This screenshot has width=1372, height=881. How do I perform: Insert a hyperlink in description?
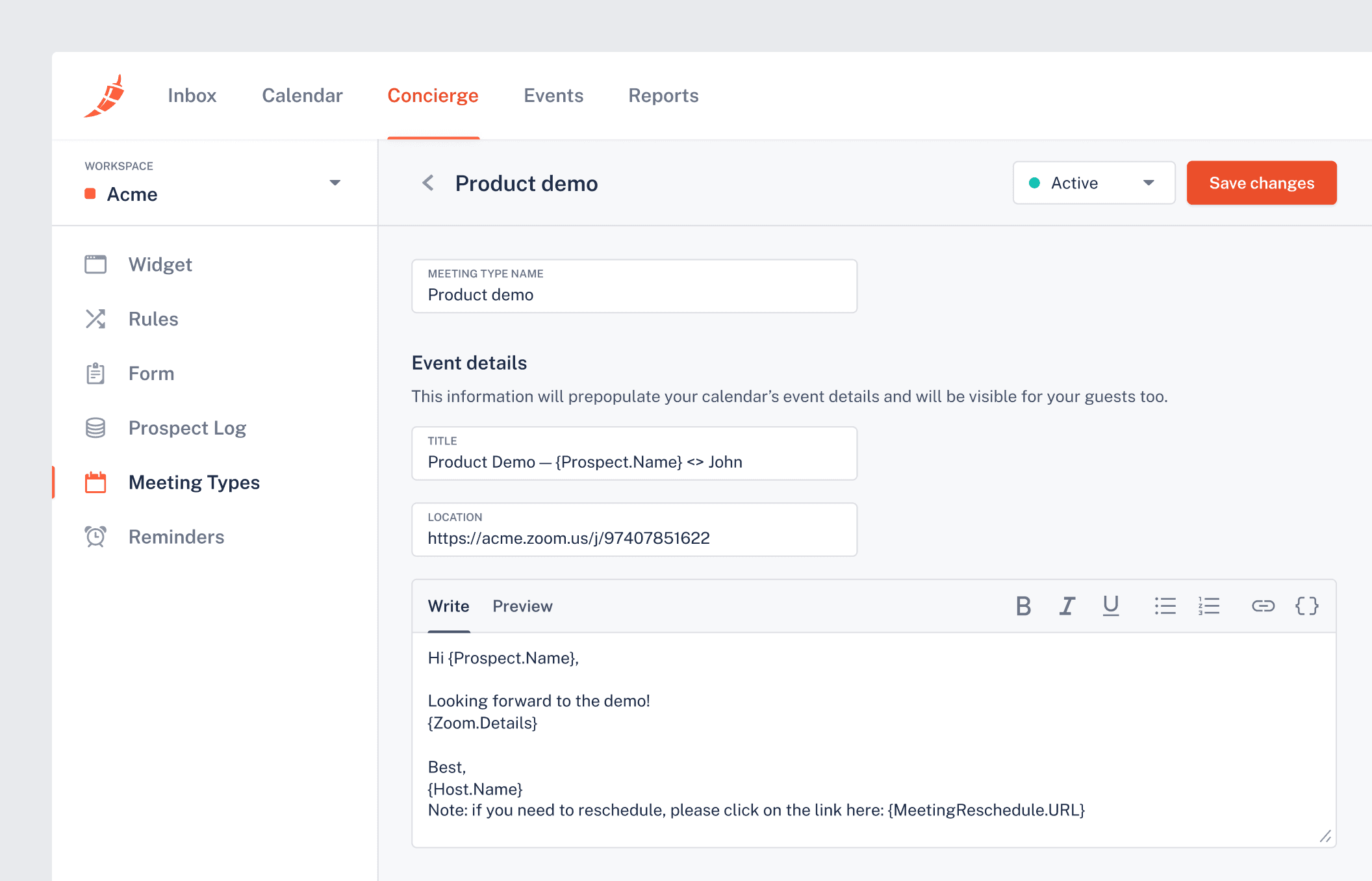point(1263,606)
